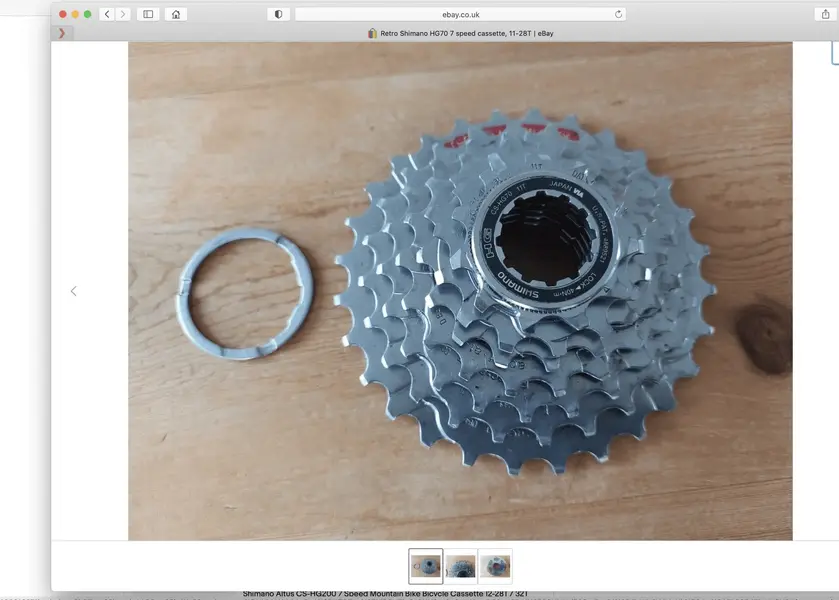This screenshot has height=600, width=839.
Task: Click the eBay favicon in tab title
Action: click(x=372, y=33)
